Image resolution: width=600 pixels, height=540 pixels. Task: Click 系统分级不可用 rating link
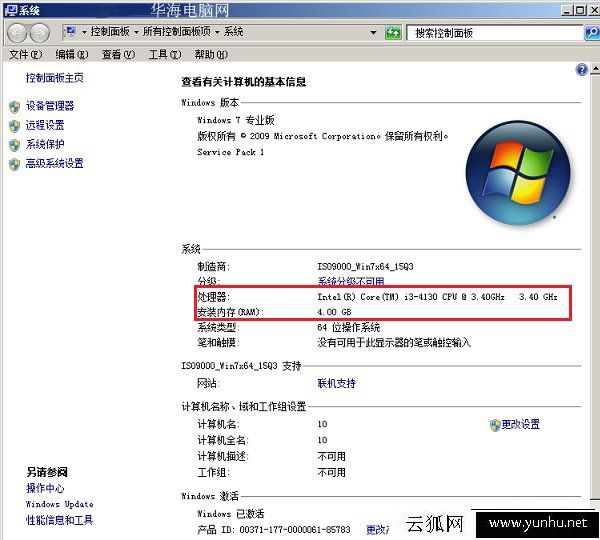(351, 281)
